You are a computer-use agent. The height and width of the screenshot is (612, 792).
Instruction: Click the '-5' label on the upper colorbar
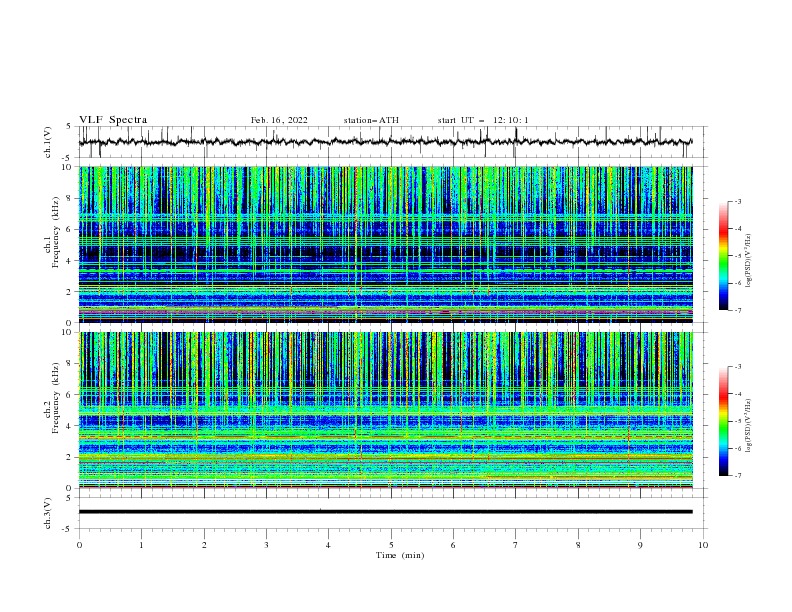click(738, 256)
